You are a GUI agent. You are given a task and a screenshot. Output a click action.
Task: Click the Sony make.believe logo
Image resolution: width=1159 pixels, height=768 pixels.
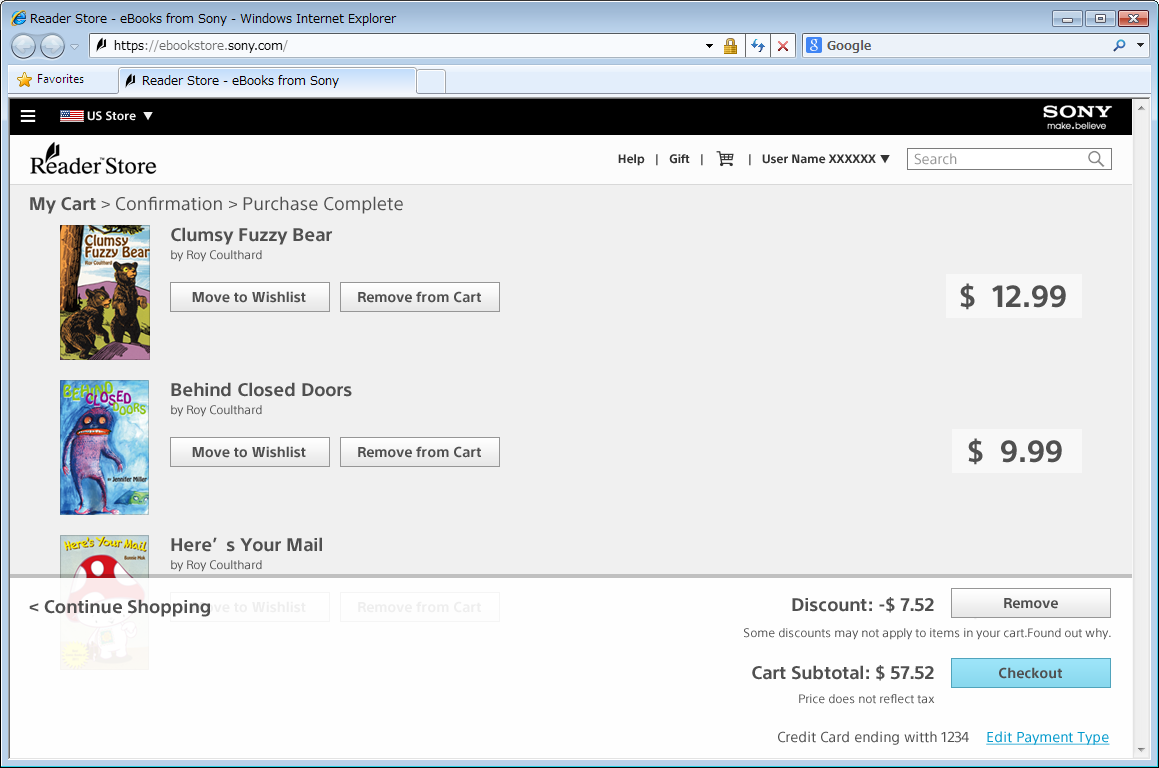1077,117
